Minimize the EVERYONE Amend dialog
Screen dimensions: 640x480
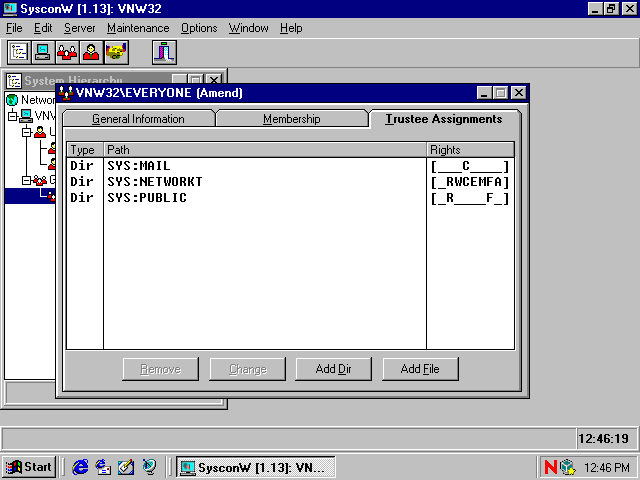[484, 93]
